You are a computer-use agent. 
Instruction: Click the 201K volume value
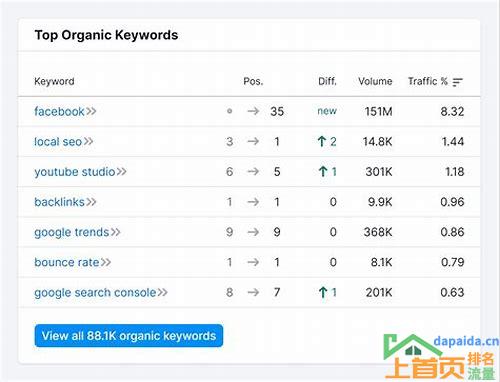point(379,293)
